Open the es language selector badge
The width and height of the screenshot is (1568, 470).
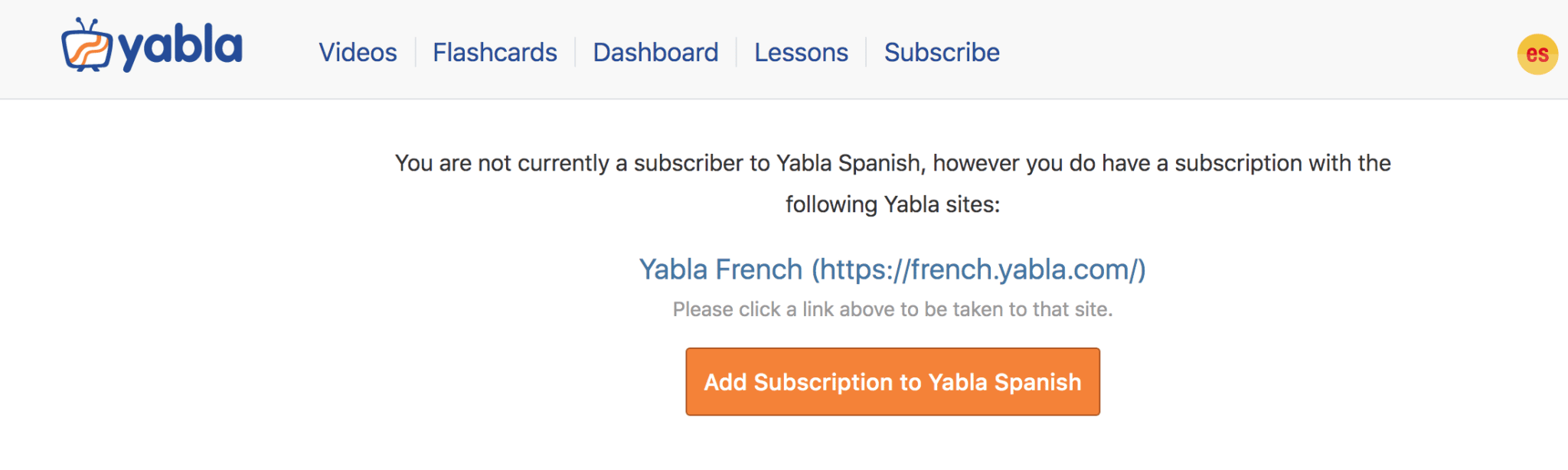1537,54
